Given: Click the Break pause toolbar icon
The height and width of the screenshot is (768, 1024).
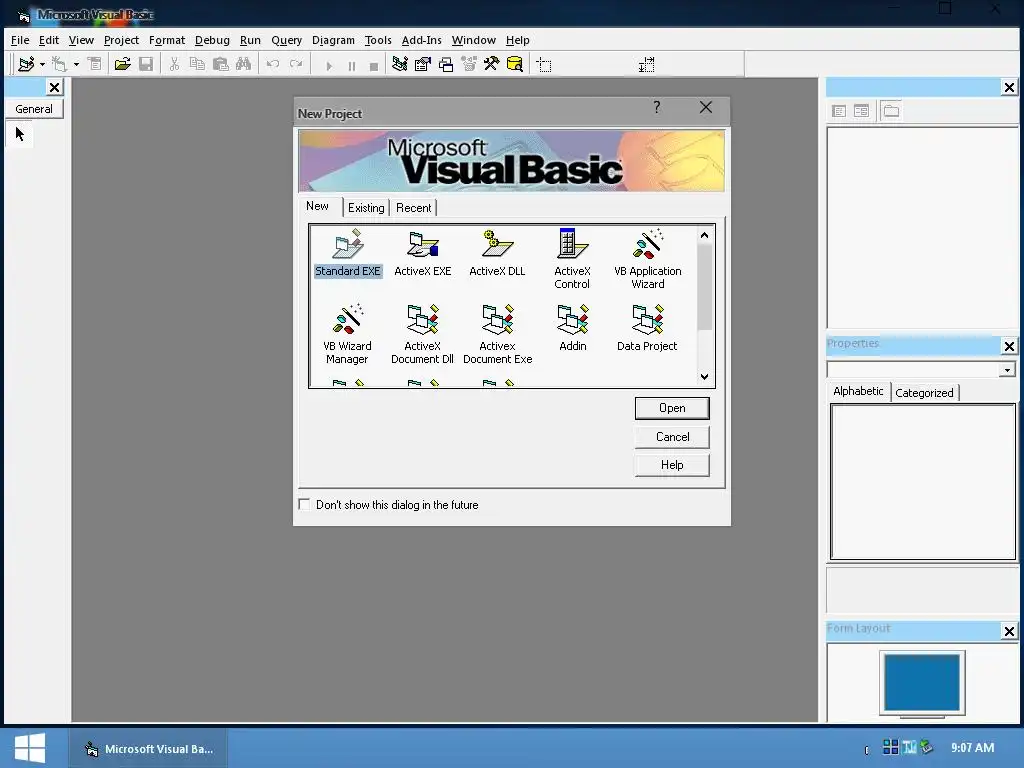Looking at the screenshot, I should [352, 65].
